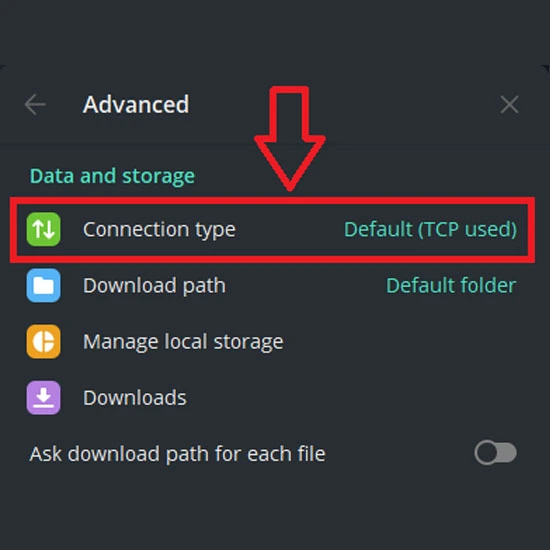This screenshot has height=550, width=550.
Task: Click the Downloads label text
Action: pyautogui.click(x=135, y=397)
